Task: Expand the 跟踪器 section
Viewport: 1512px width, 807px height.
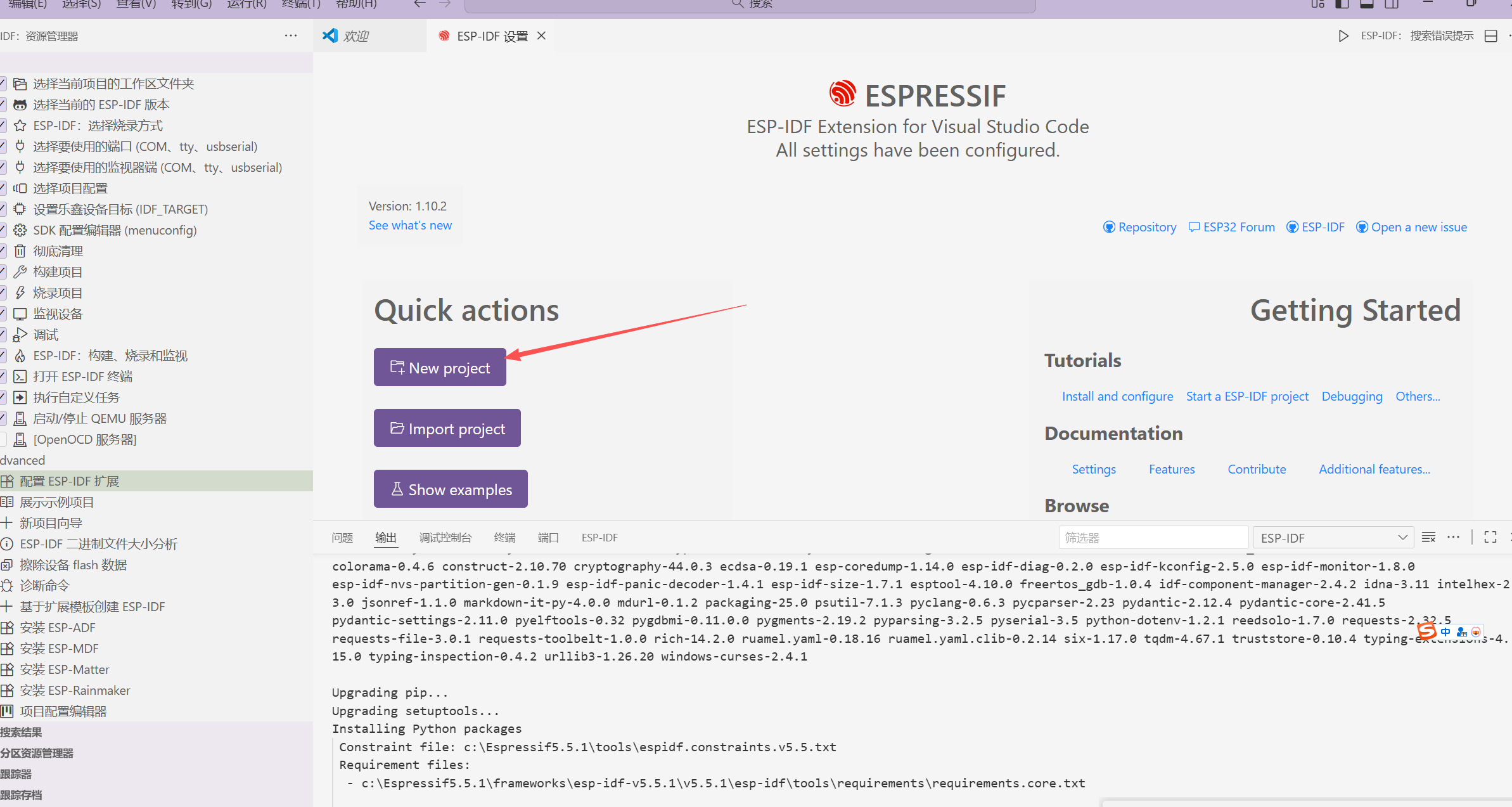Action: [x=157, y=774]
